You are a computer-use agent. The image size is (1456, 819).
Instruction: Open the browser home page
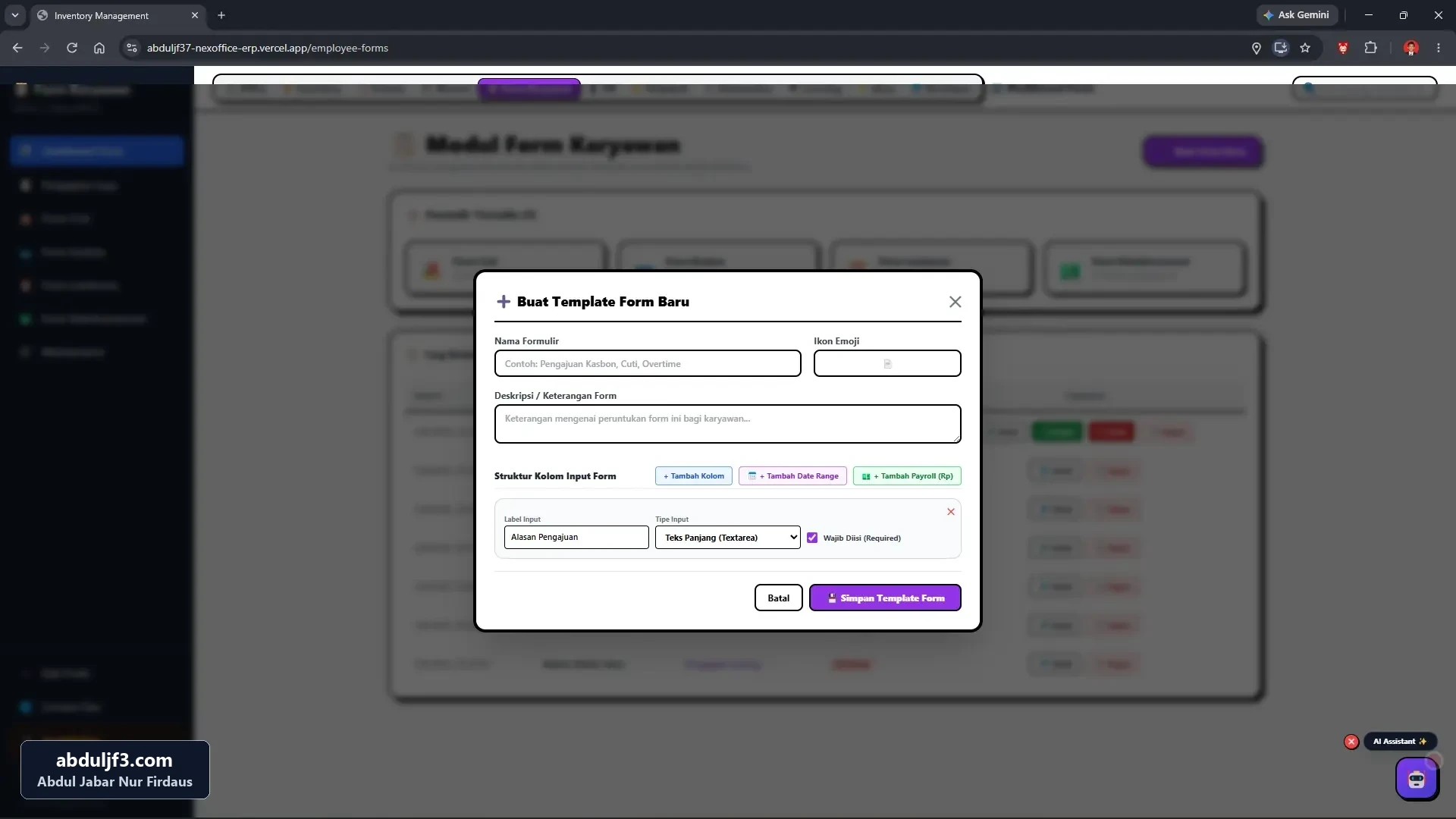pyautogui.click(x=99, y=48)
